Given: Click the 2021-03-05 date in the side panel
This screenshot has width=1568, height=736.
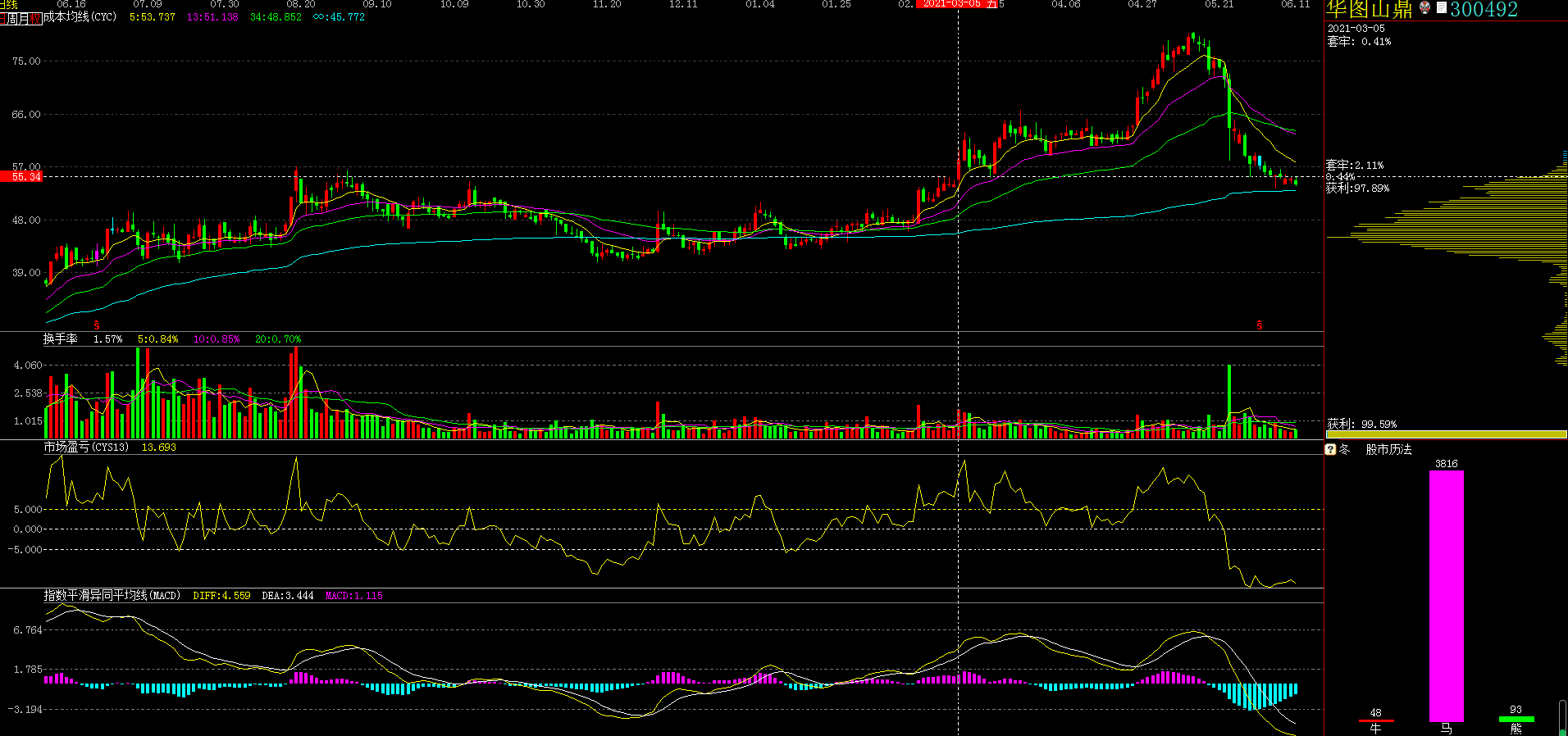Looking at the screenshot, I should coord(1356,28).
